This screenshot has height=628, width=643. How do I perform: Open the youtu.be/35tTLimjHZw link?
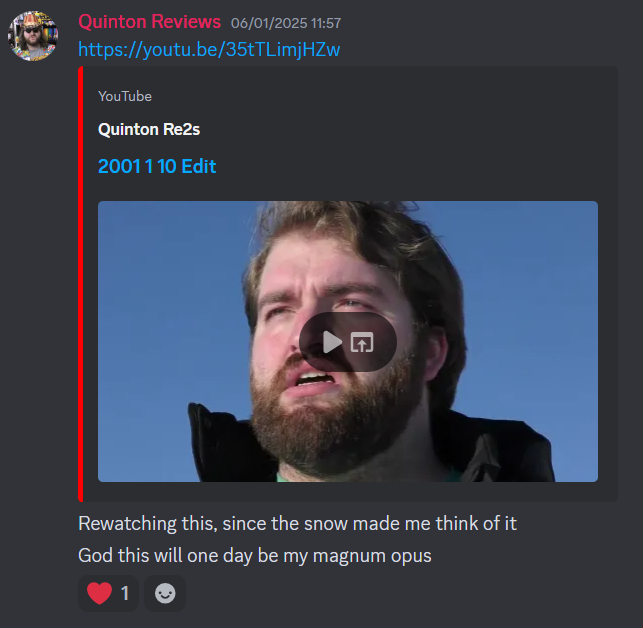coord(209,50)
